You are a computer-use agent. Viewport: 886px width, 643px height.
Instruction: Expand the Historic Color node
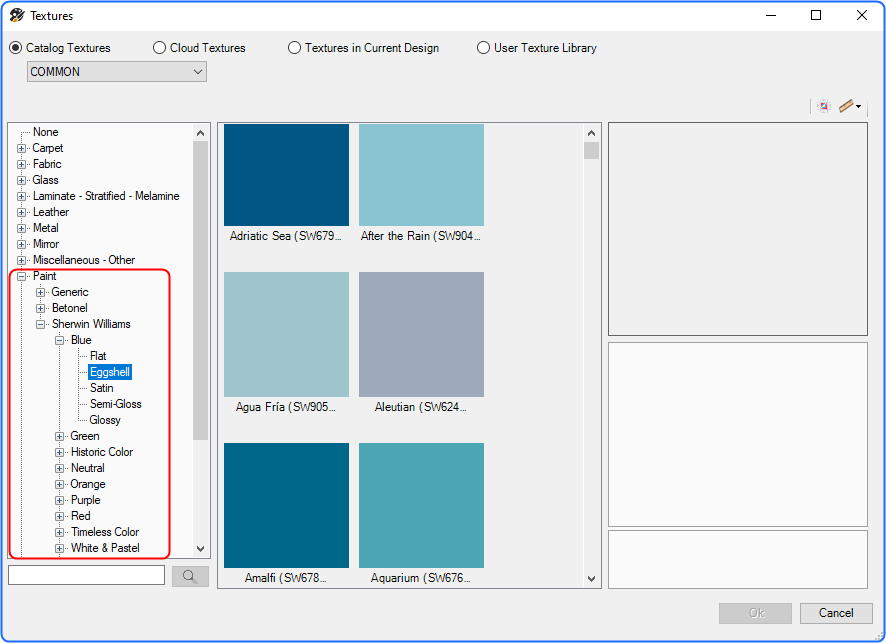click(x=59, y=453)
